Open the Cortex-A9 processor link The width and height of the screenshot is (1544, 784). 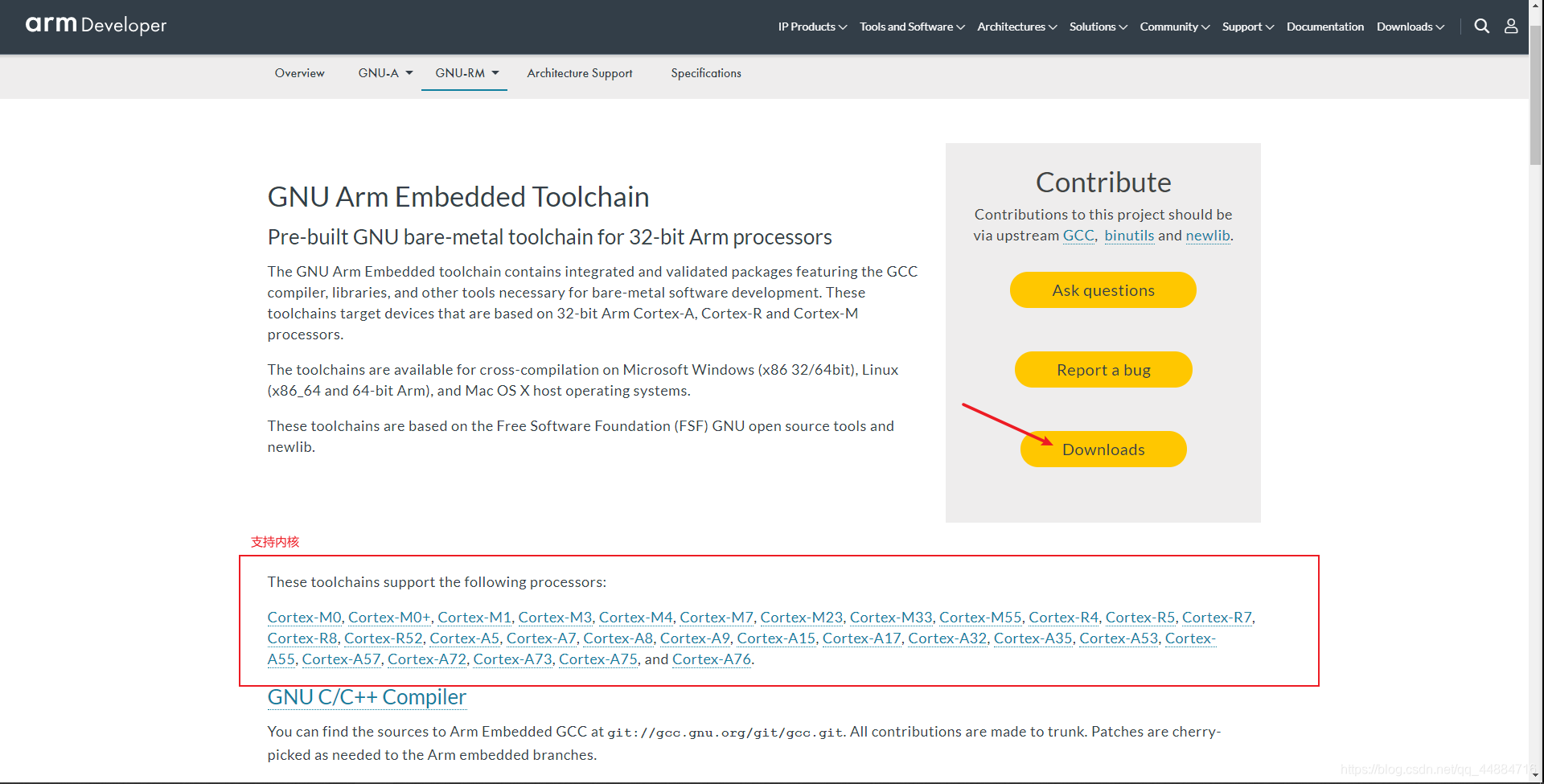coord(695,638)
